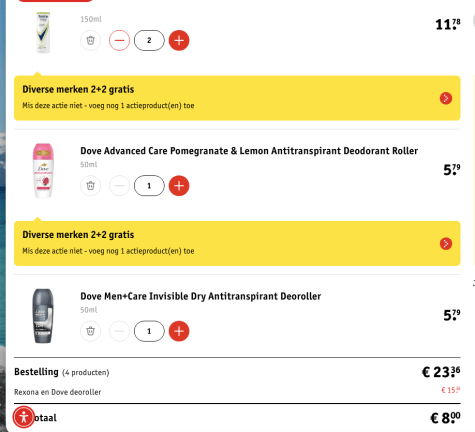Viewport: 475px width, 432px height.
Task: Click quantity field of Dove Pomegranate roller
Action: point(149,186)
